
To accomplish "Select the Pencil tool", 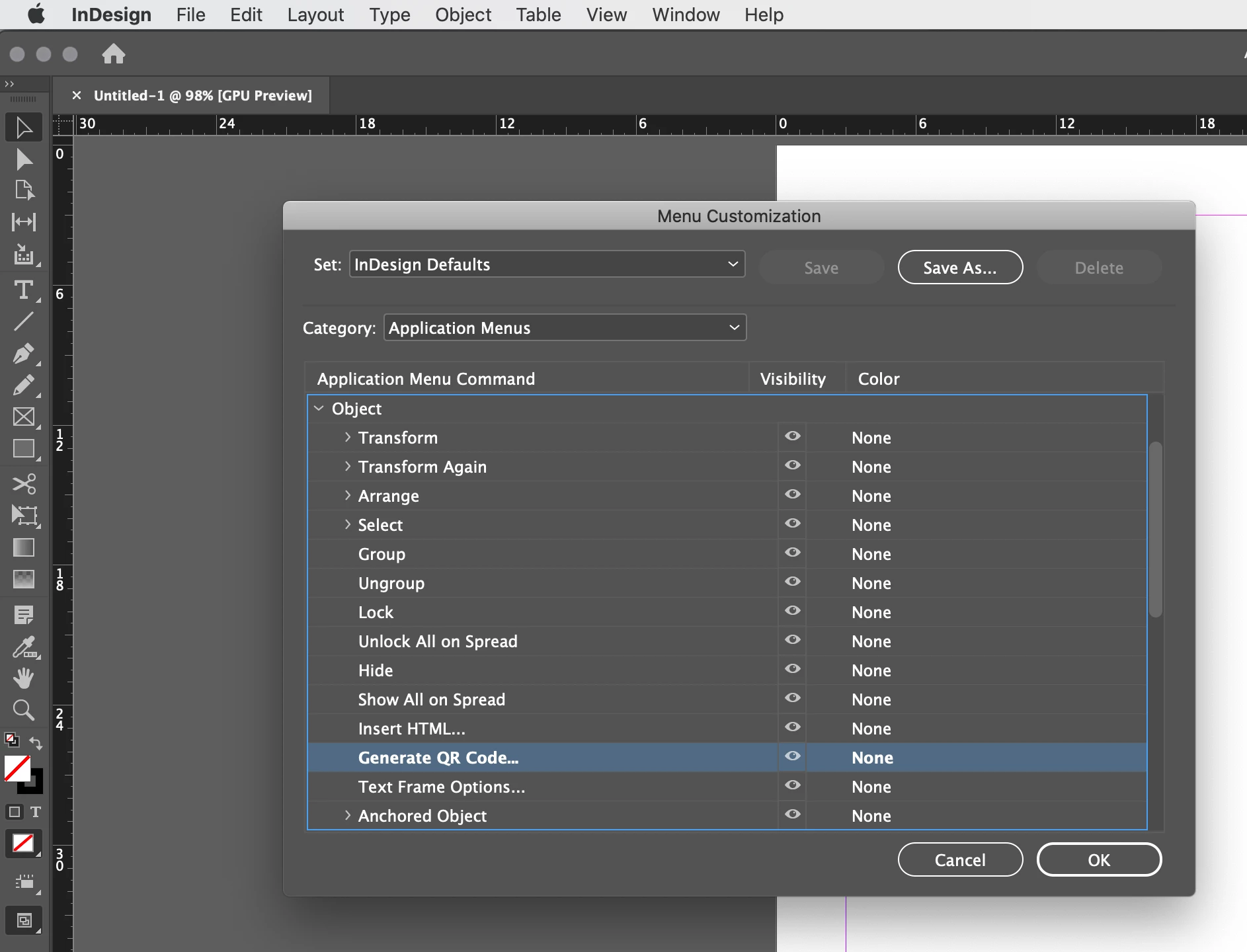I will (24, 385).
